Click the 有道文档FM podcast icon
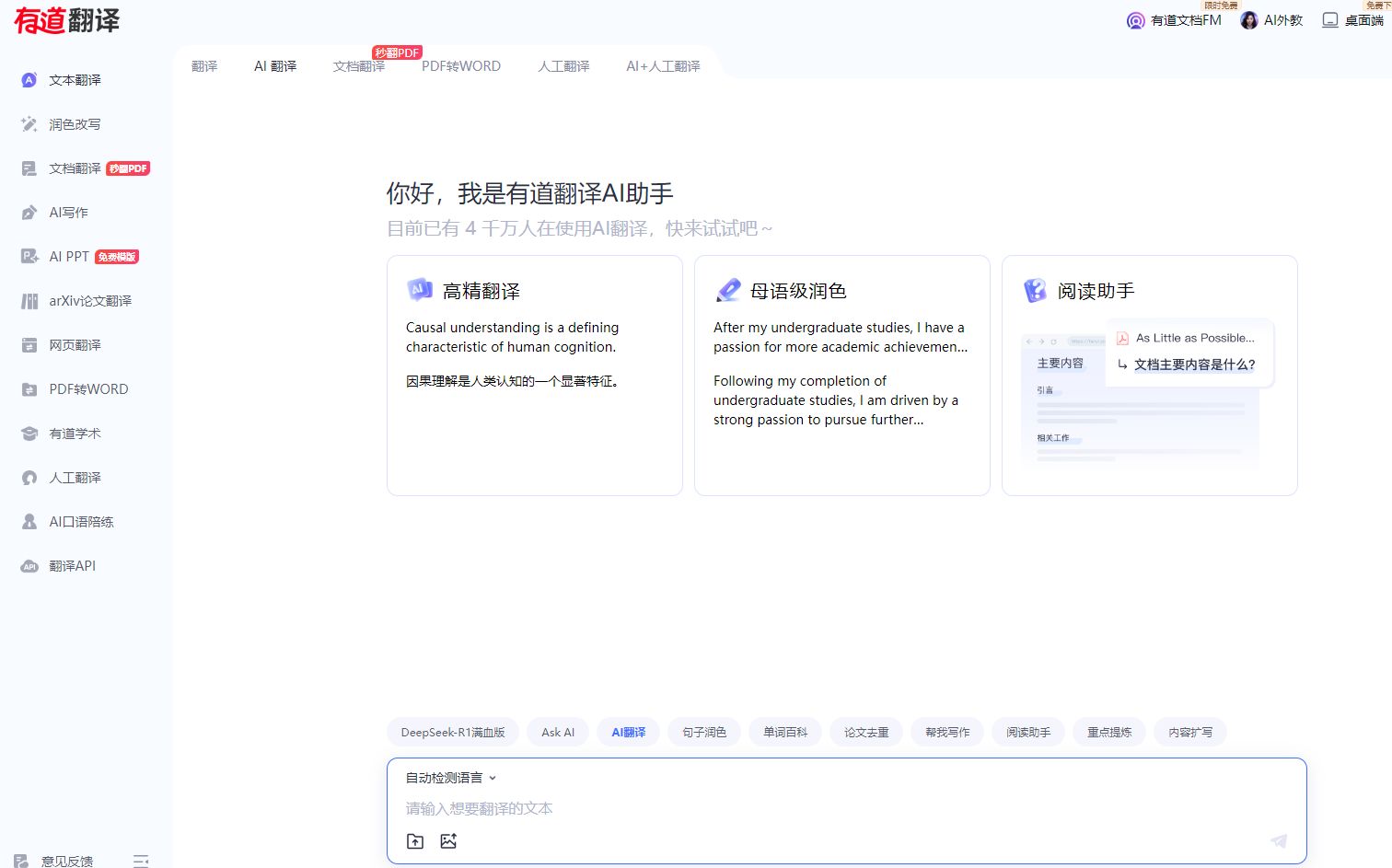 click(x=1136, y=20)
